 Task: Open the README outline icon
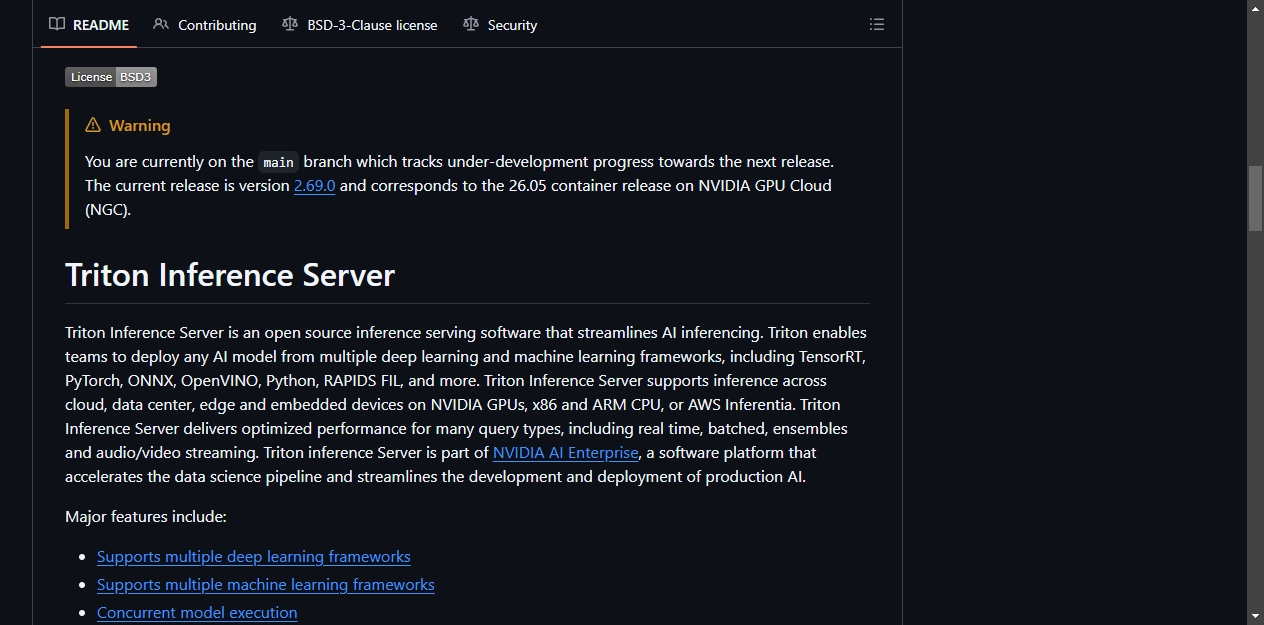[x=877, y=24]
